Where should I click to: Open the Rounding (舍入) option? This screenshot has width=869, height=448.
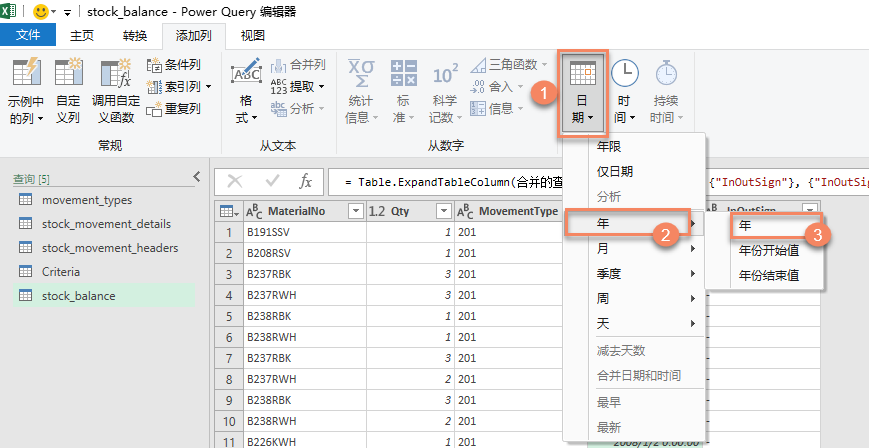click(x=497, y=86)
